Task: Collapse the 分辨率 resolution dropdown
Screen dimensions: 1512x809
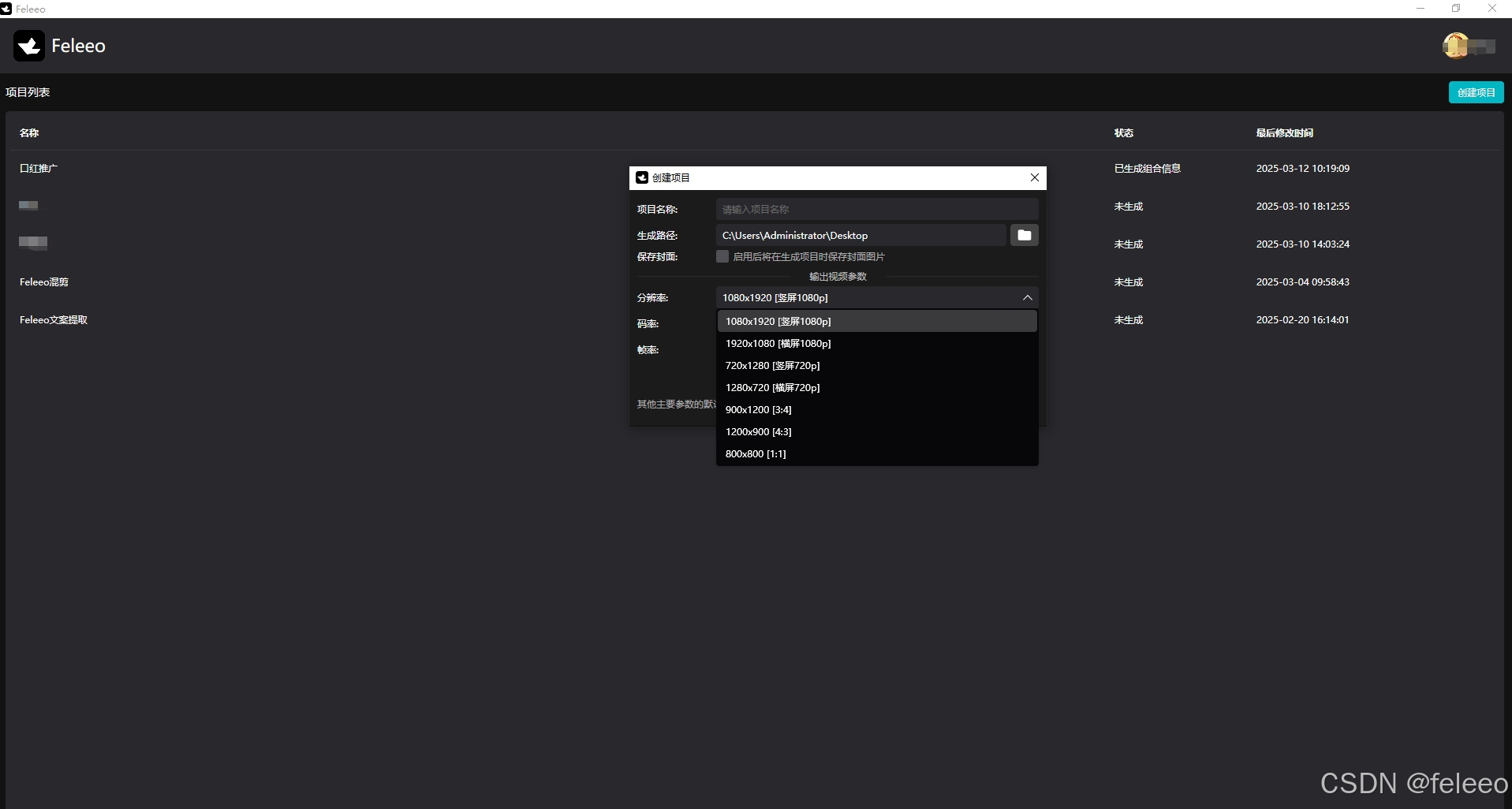Action: pos(1027,297)
